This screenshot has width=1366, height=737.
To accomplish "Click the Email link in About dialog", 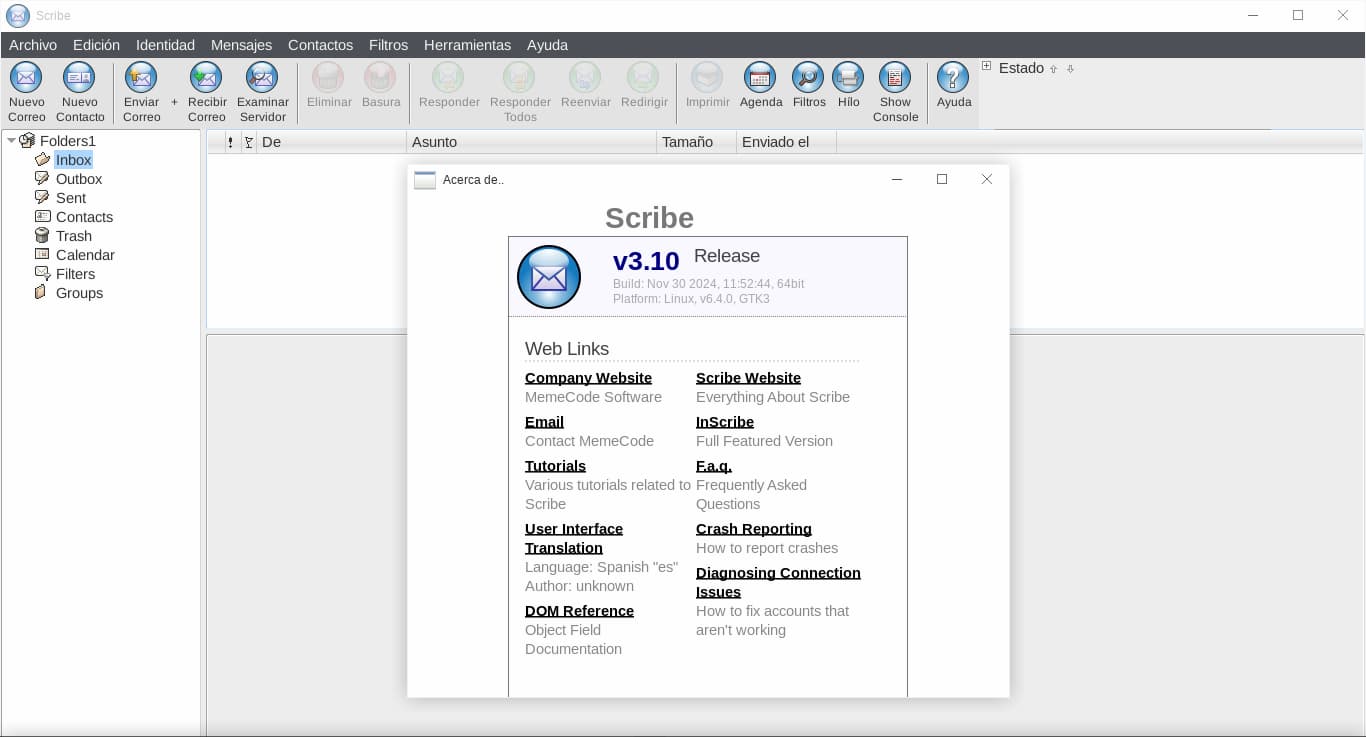I will click(544, 422).
